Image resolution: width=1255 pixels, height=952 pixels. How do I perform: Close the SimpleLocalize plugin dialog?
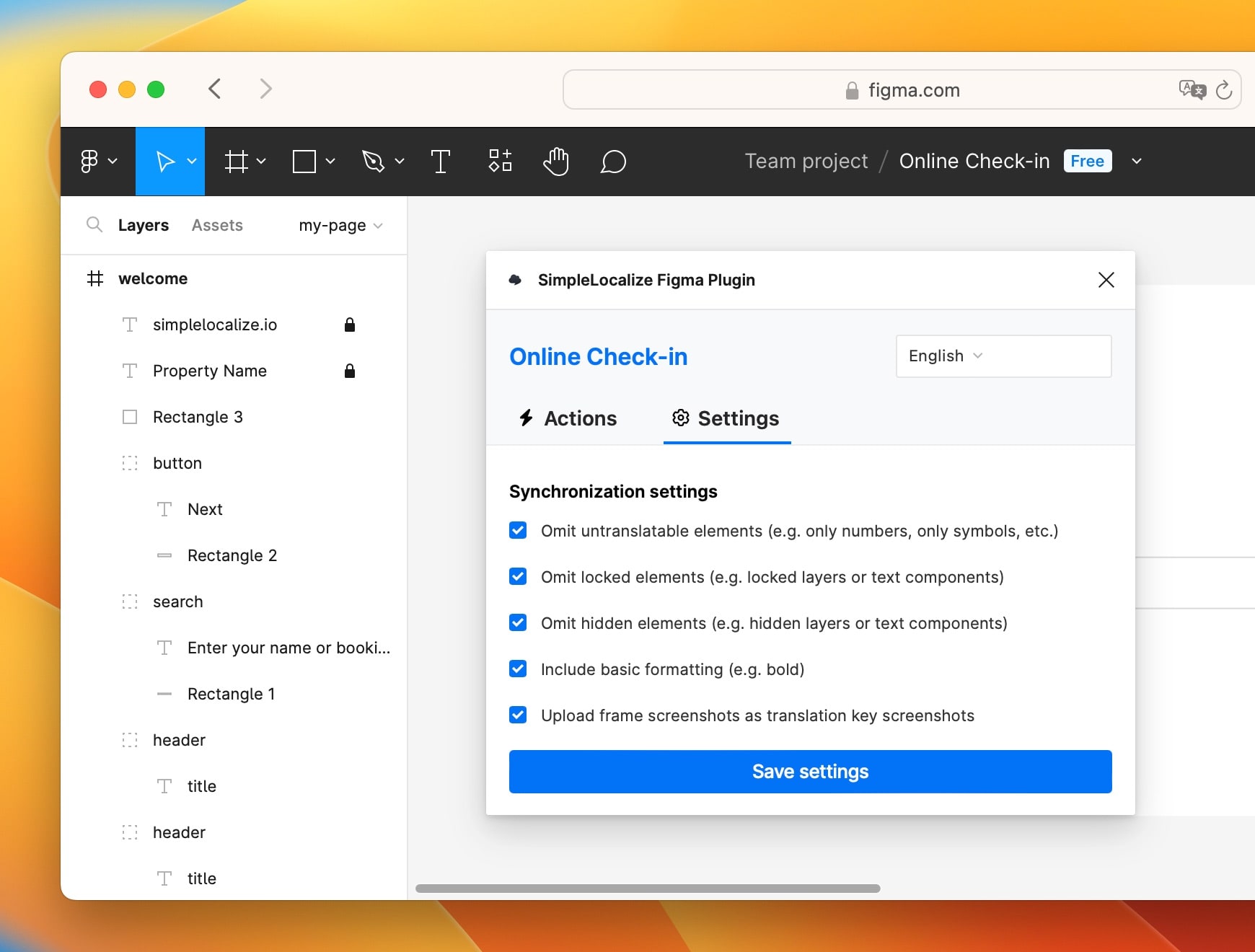click(1106, 280)
